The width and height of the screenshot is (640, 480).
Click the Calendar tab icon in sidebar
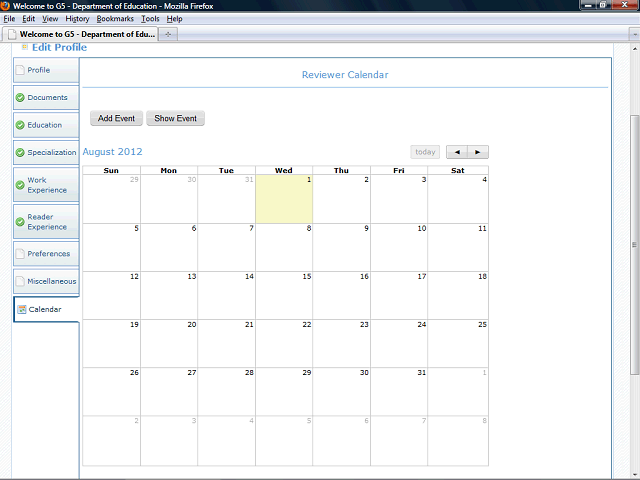pos(22,309)
